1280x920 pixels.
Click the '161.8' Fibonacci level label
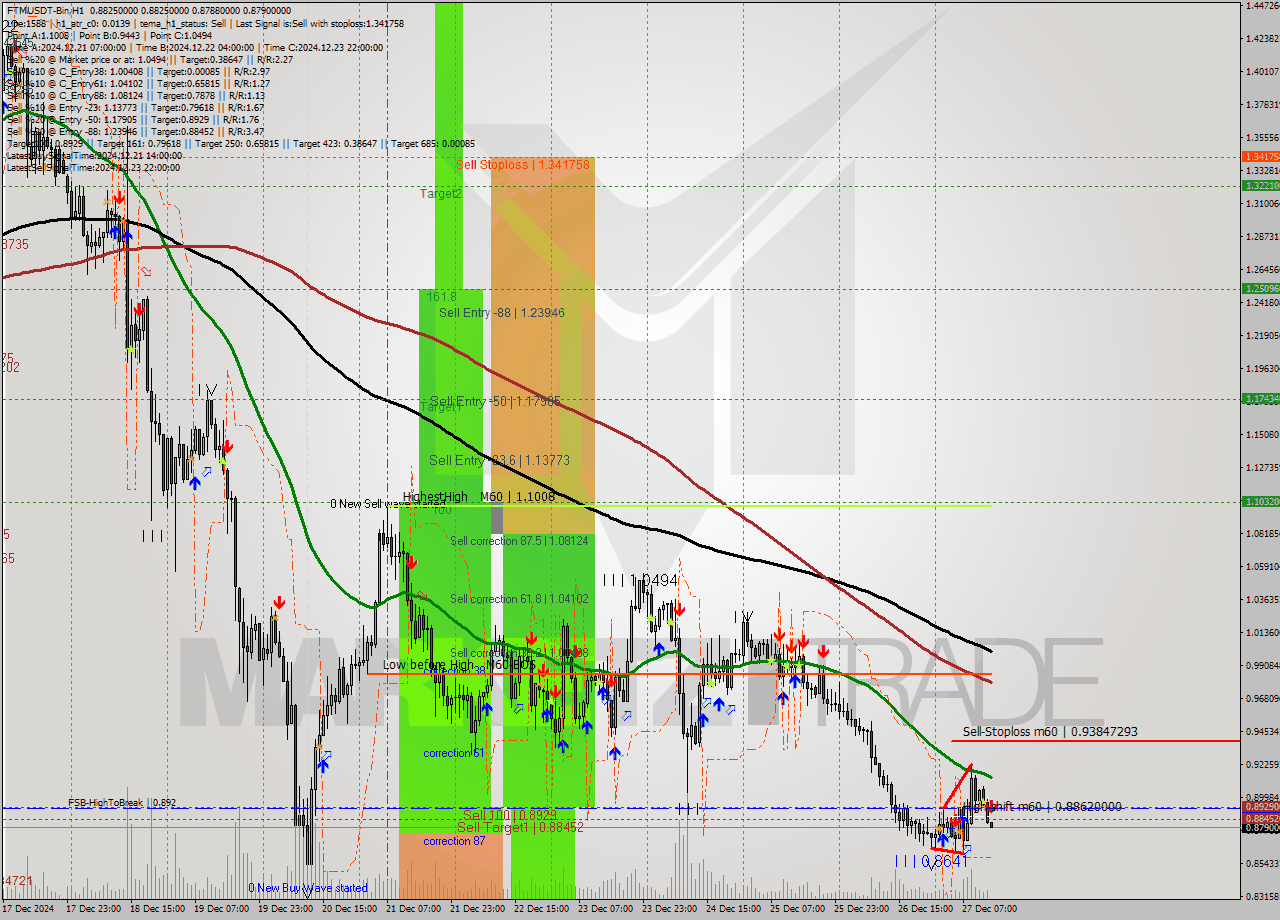click(x=441, y=297)
